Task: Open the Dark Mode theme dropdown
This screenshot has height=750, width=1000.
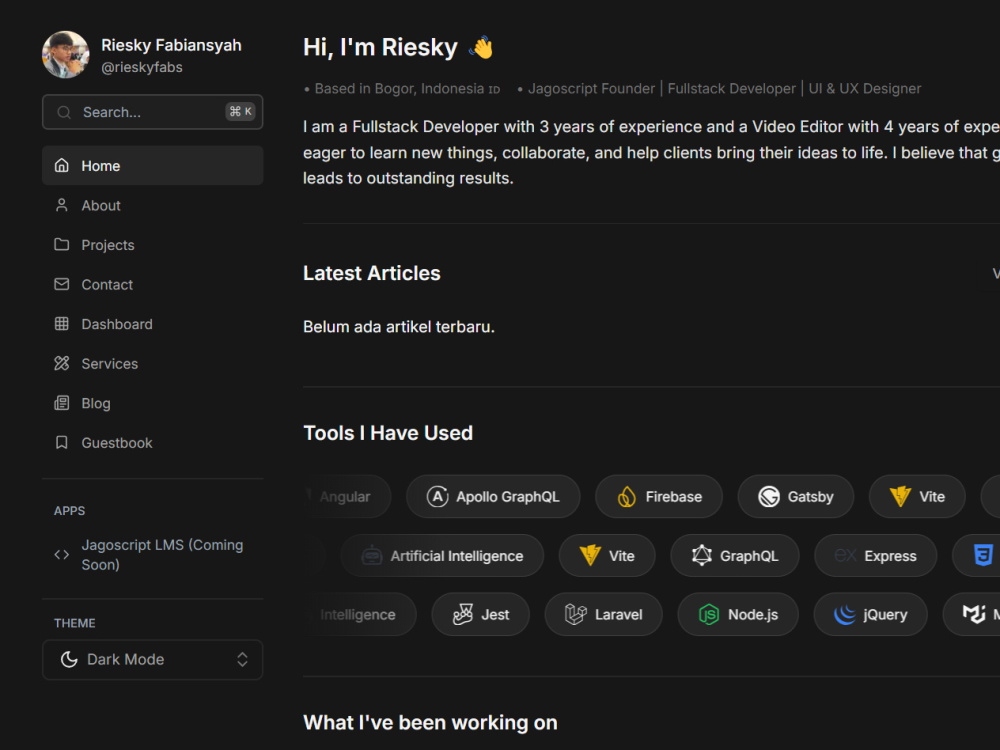Action: [152, 659]
